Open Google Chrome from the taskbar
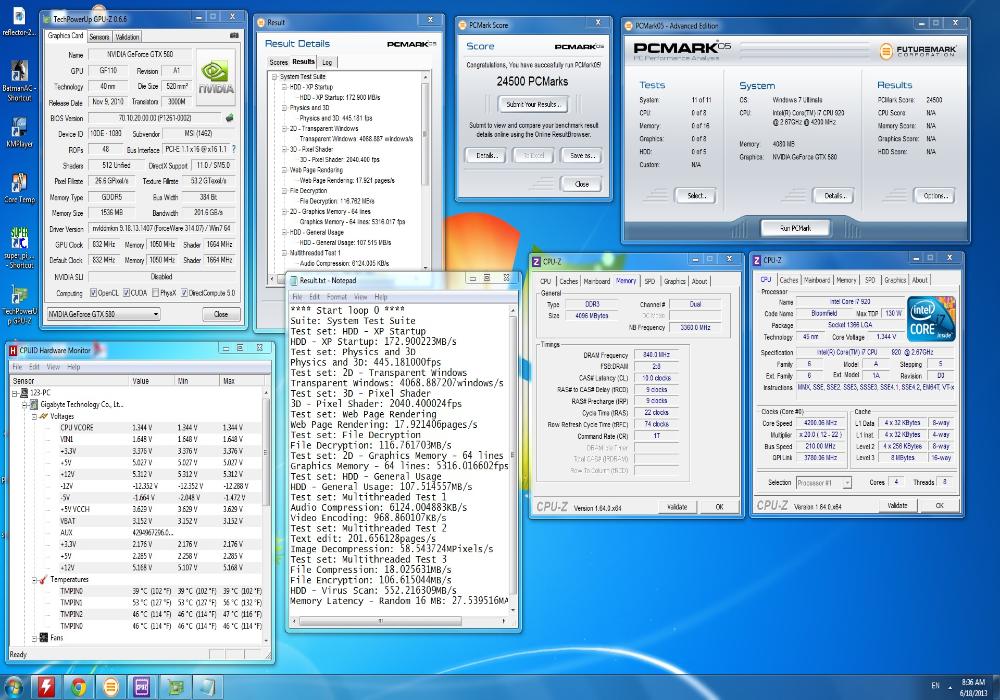Viewport: 1000px width, 700px height. pyautogui.click(x=78, y=687)
